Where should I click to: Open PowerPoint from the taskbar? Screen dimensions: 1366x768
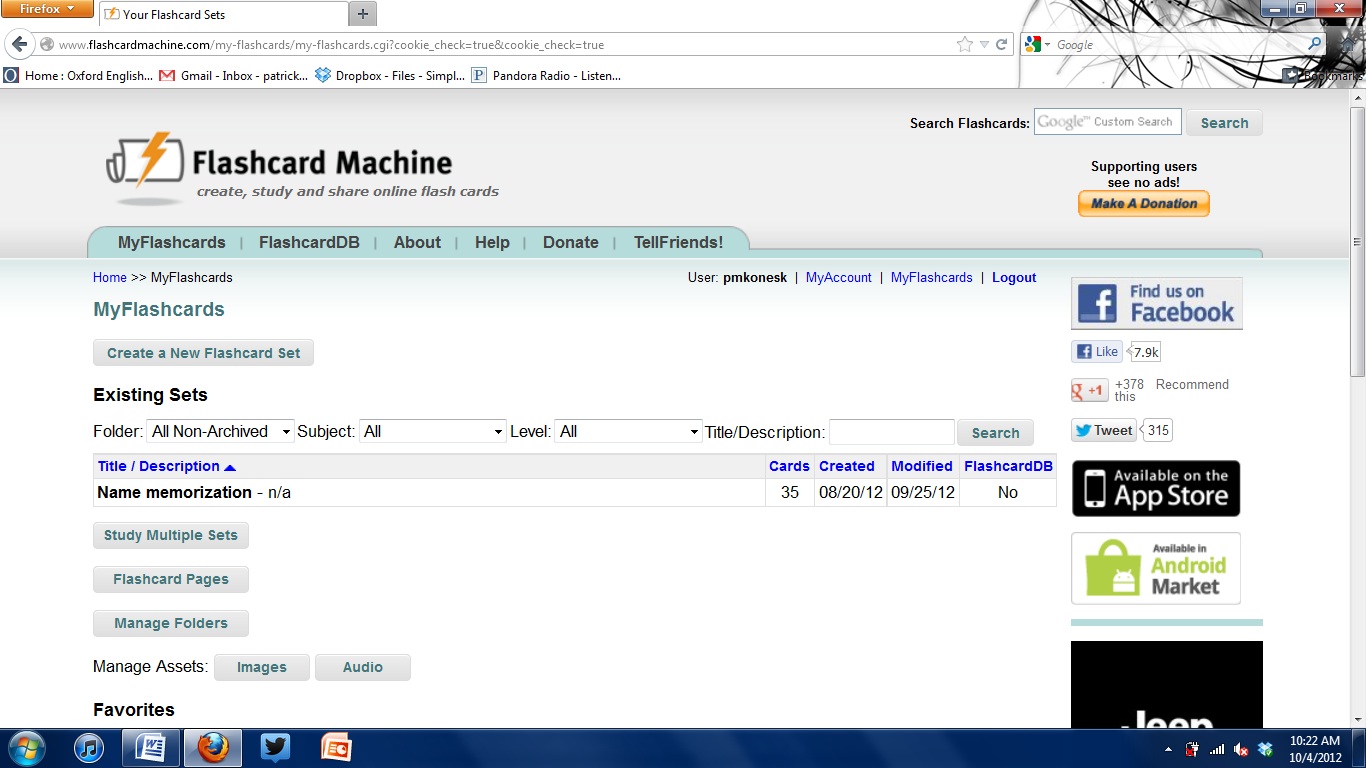336,748
